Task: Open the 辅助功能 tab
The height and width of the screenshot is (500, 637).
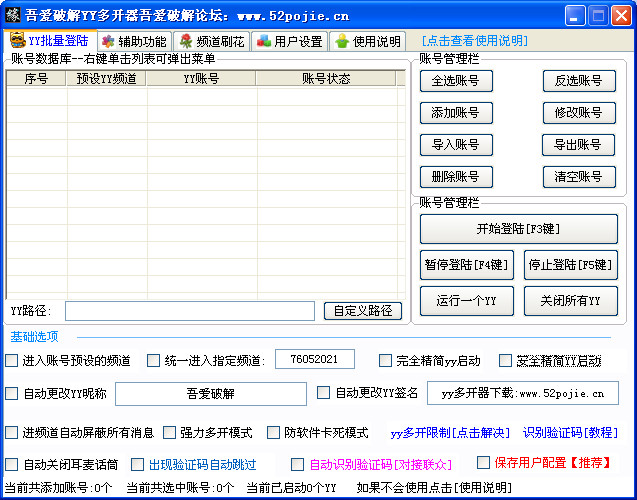Action: pyautogui.click(x=133, y=41)
